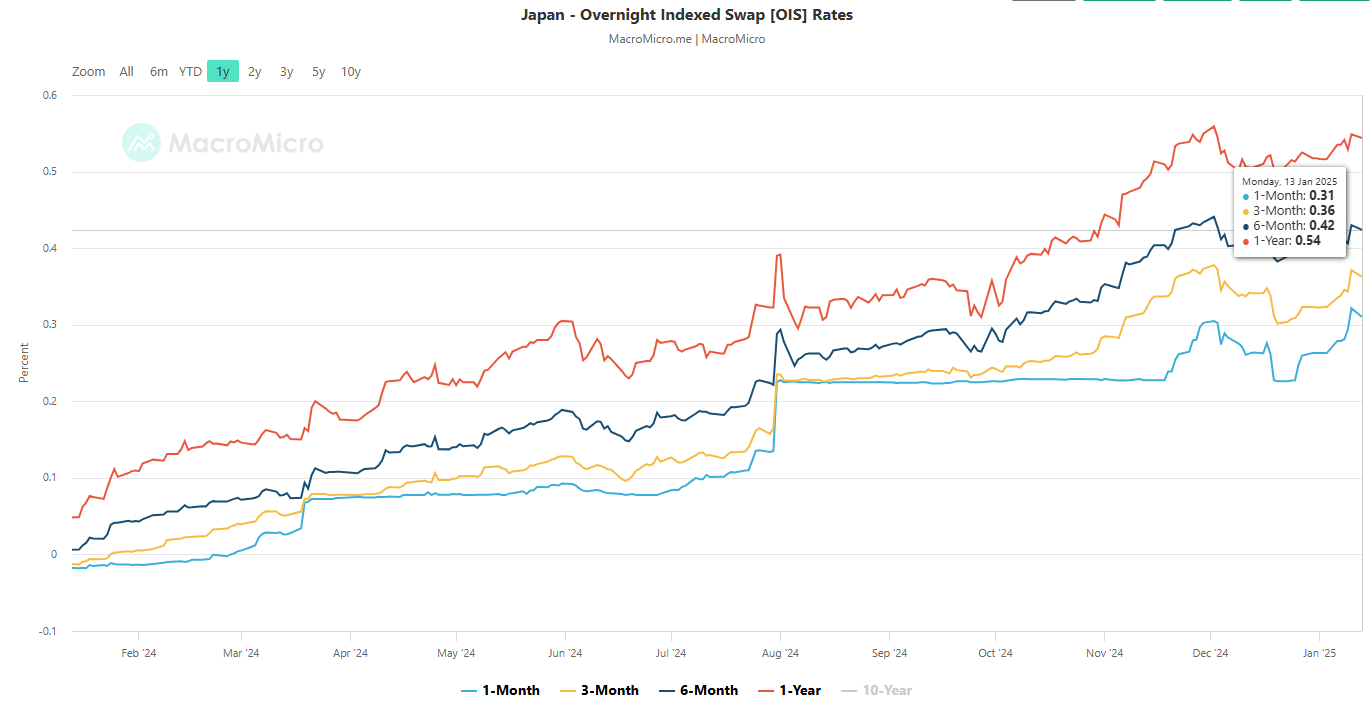Click the Japan OIS Rates chart title

[686, 15]
